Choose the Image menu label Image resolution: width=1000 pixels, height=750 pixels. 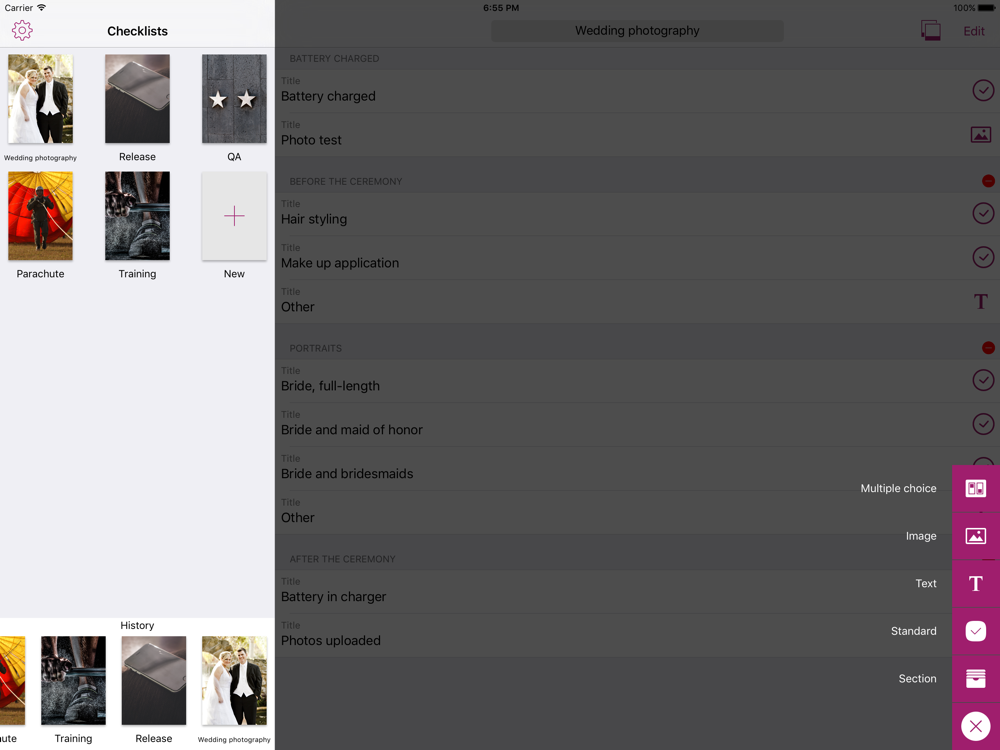click(921, 536)
